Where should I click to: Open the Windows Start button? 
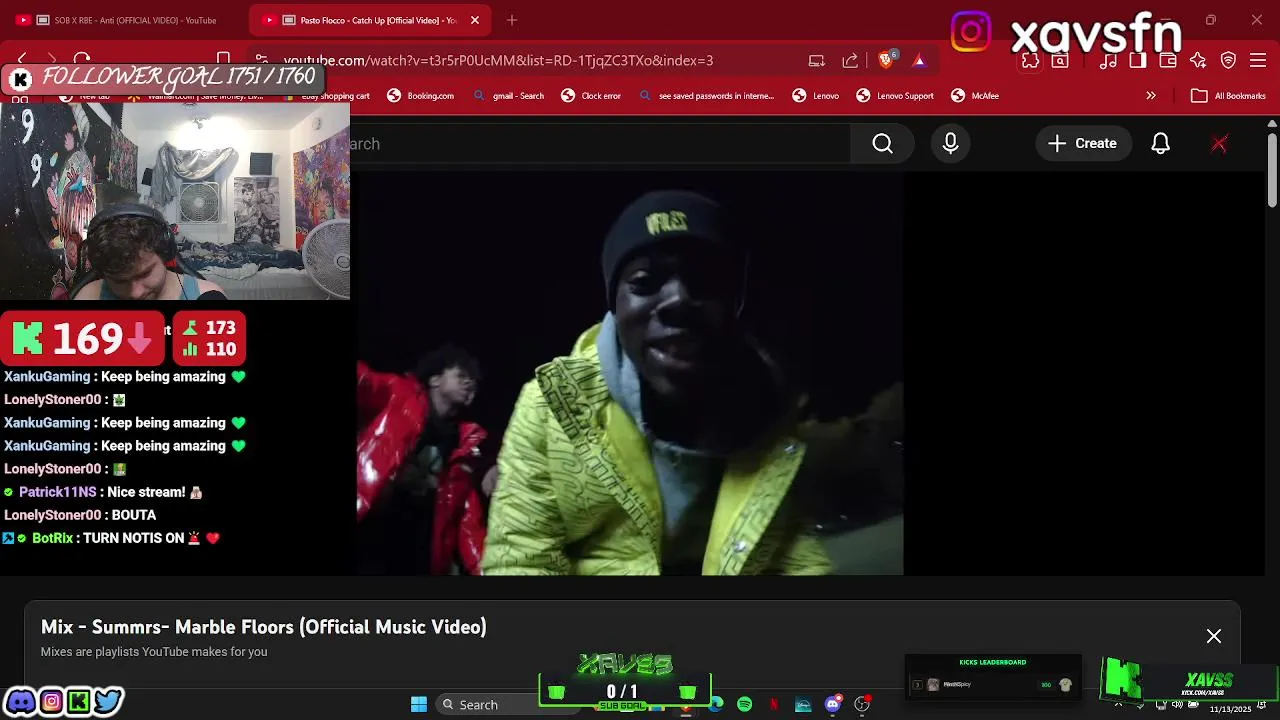[x=419, y=704]
